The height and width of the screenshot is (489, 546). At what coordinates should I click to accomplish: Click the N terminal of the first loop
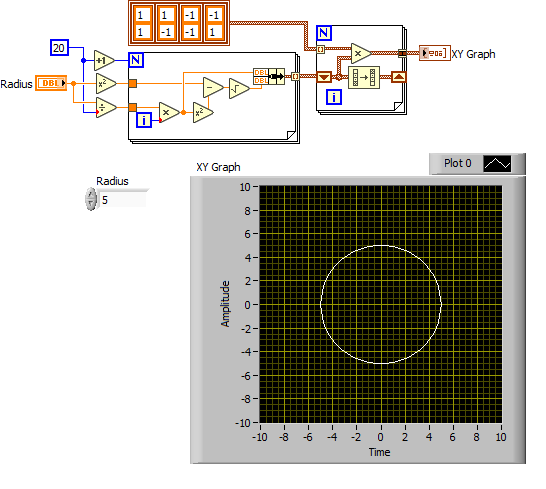[x=136, y=60]
